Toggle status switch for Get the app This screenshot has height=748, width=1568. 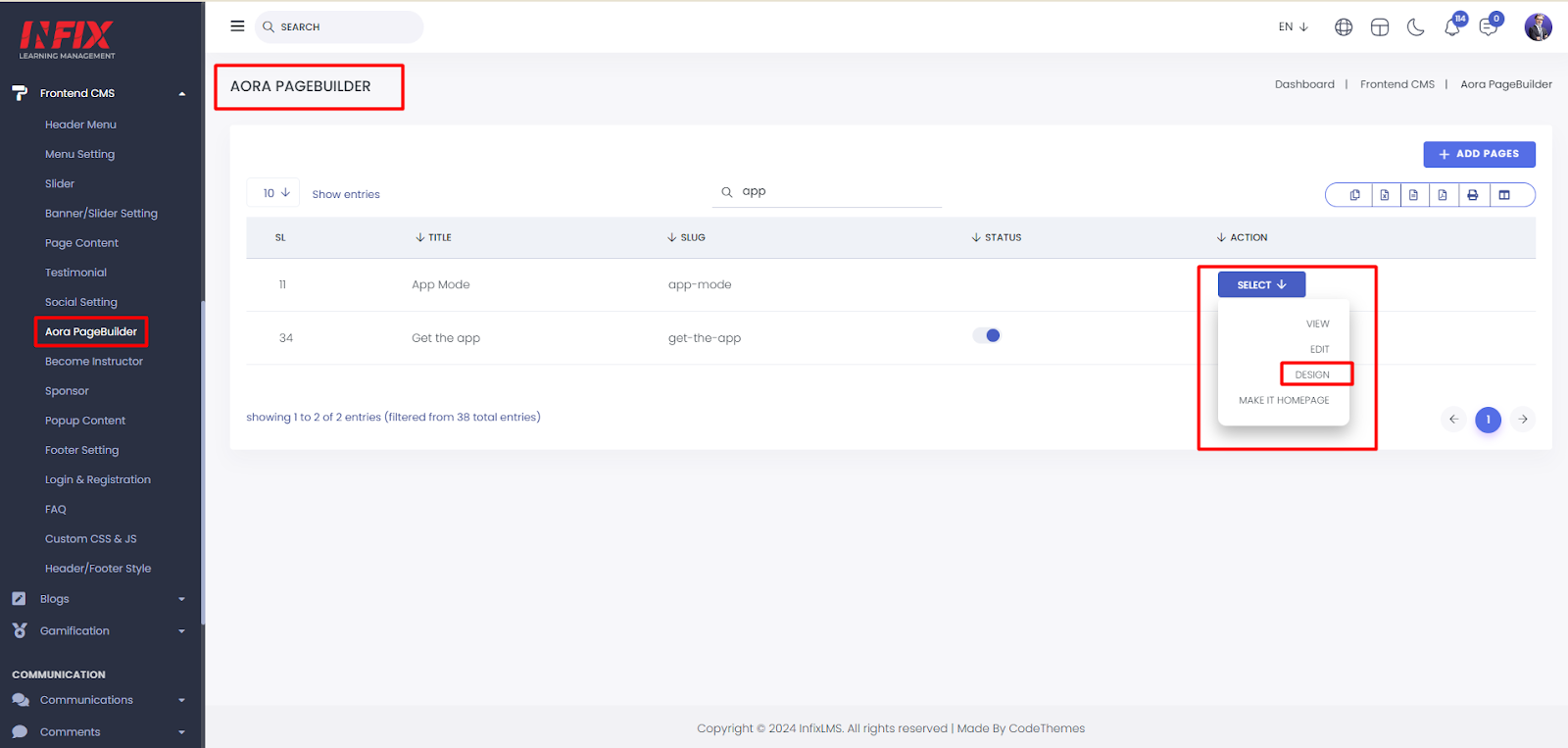pos(987,335)
